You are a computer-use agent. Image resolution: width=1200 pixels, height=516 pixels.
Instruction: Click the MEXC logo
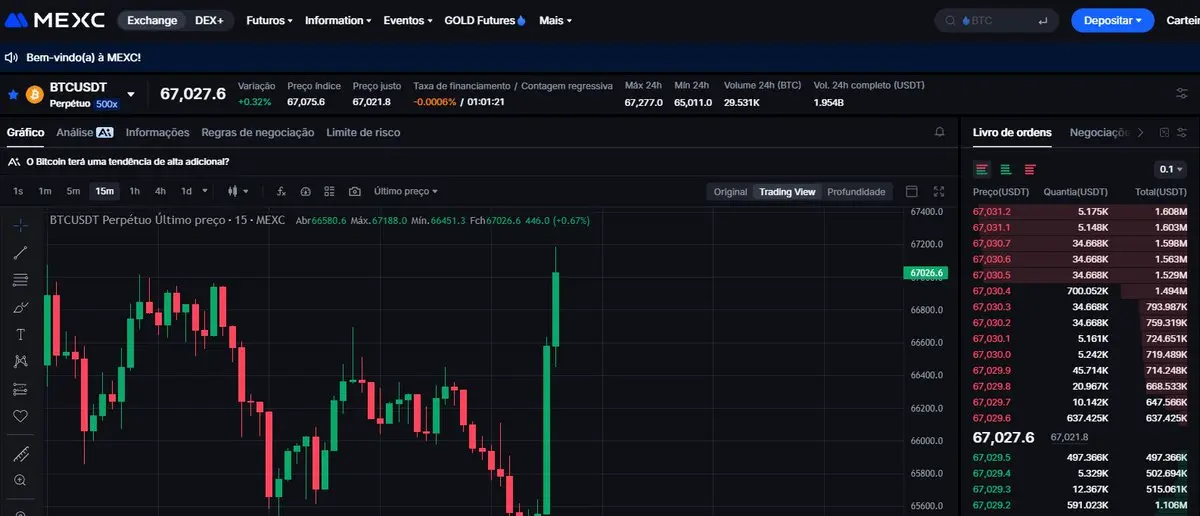tap(55, 20)
